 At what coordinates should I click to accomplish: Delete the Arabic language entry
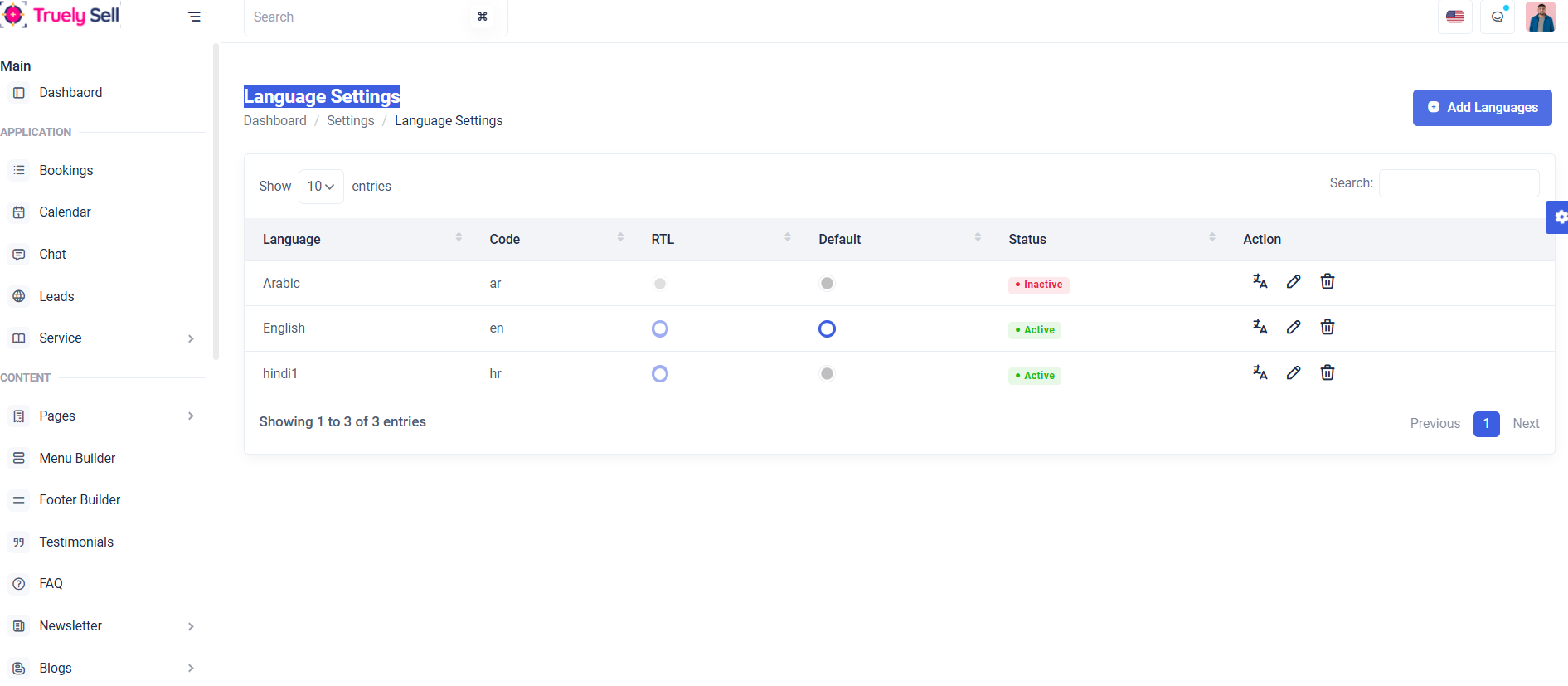click(1327, 282)
